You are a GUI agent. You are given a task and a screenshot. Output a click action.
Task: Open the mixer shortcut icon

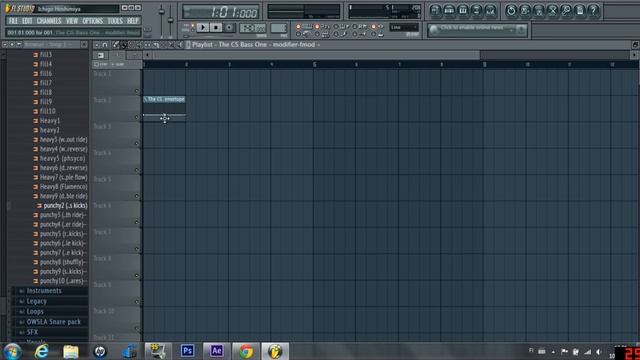click(490, 10)
